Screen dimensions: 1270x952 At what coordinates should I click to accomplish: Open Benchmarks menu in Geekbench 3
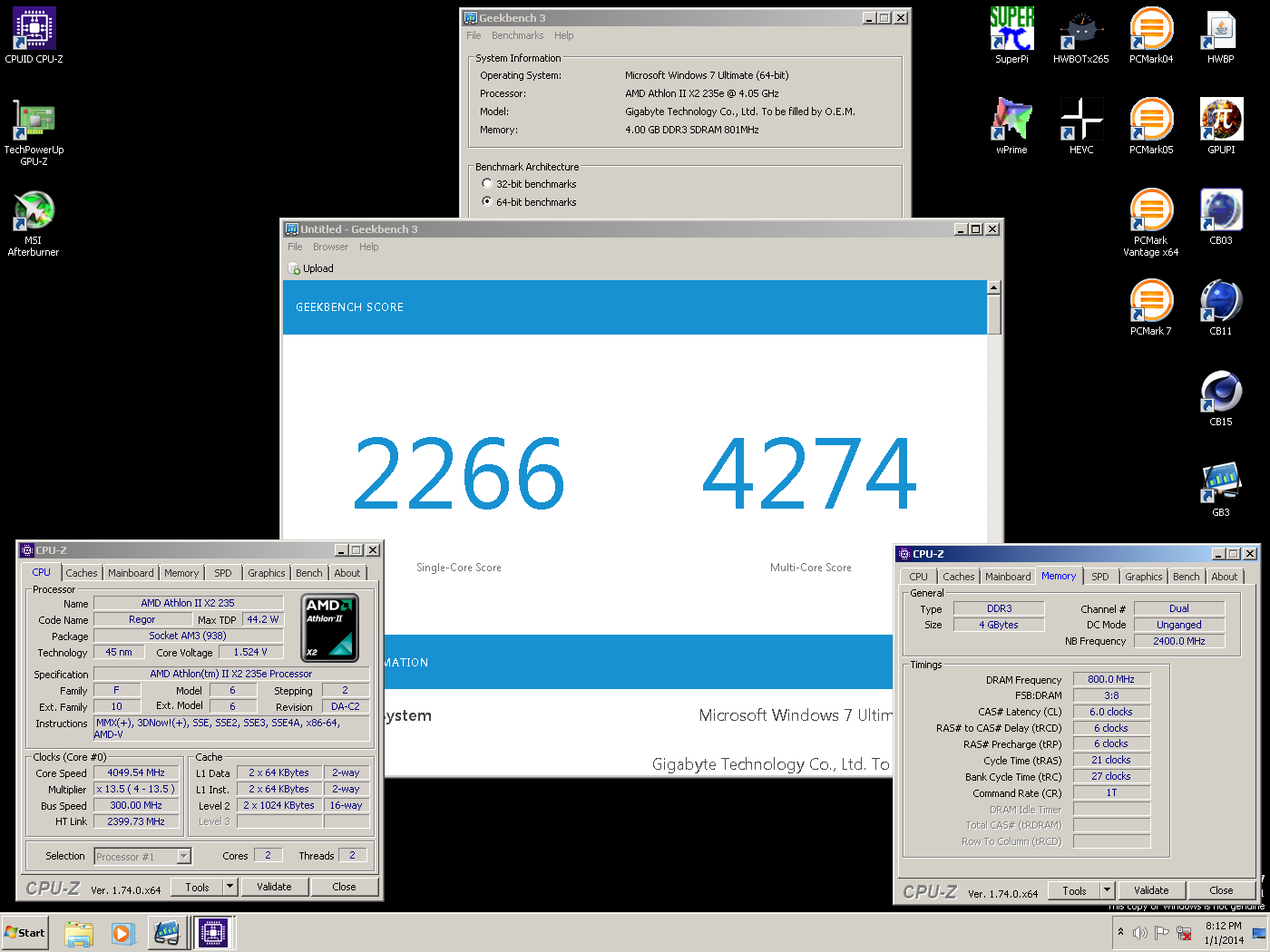click(517, 35)
